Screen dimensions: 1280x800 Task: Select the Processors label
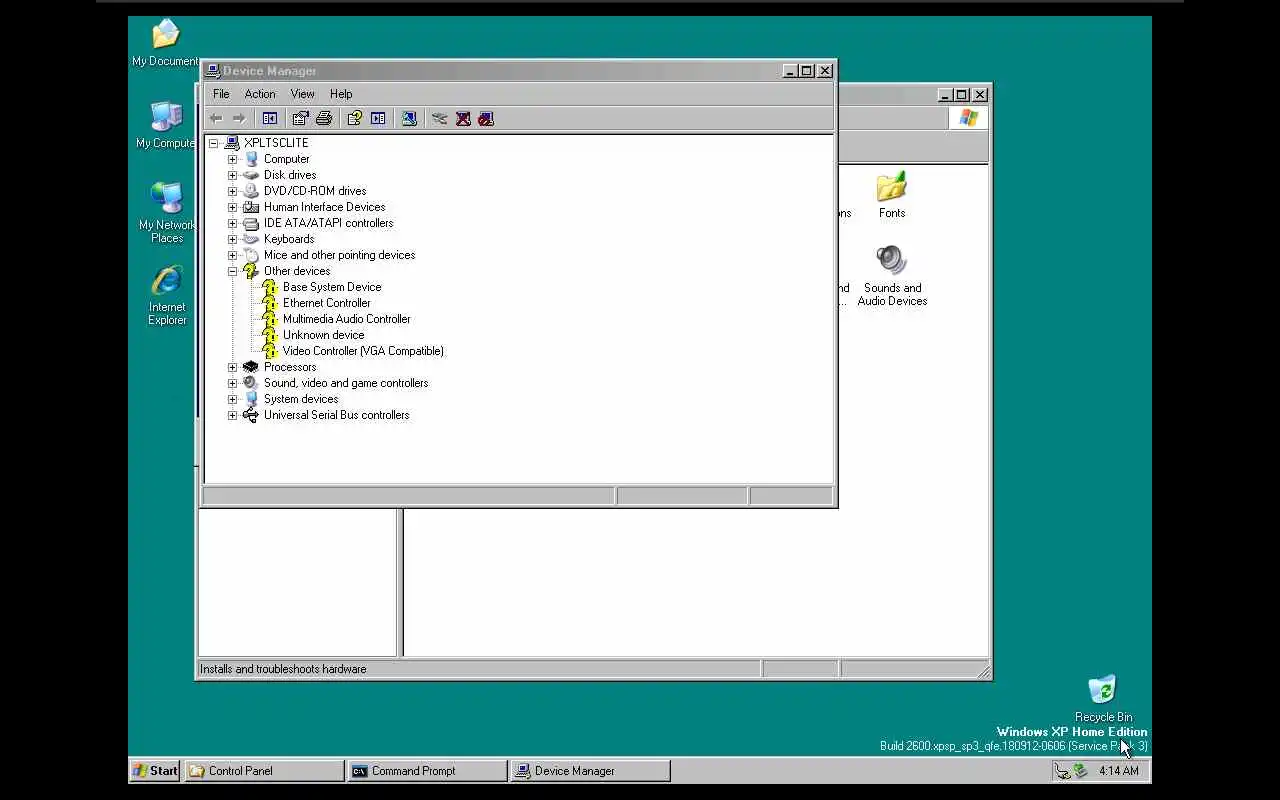tap(290, 367)
